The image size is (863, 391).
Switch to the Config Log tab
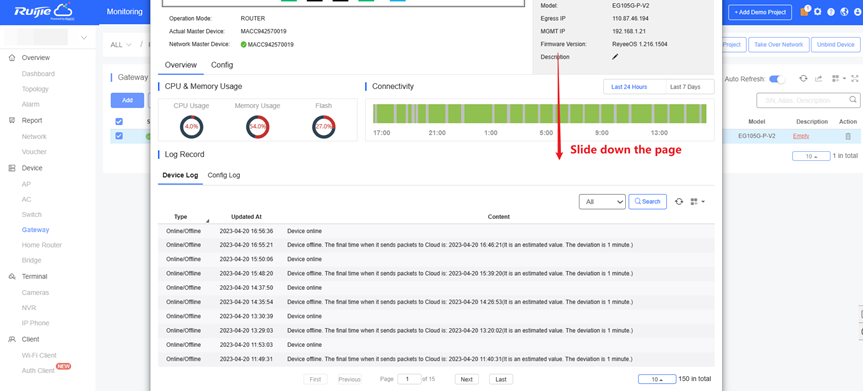pyautogui.click(x=223, y=175)
